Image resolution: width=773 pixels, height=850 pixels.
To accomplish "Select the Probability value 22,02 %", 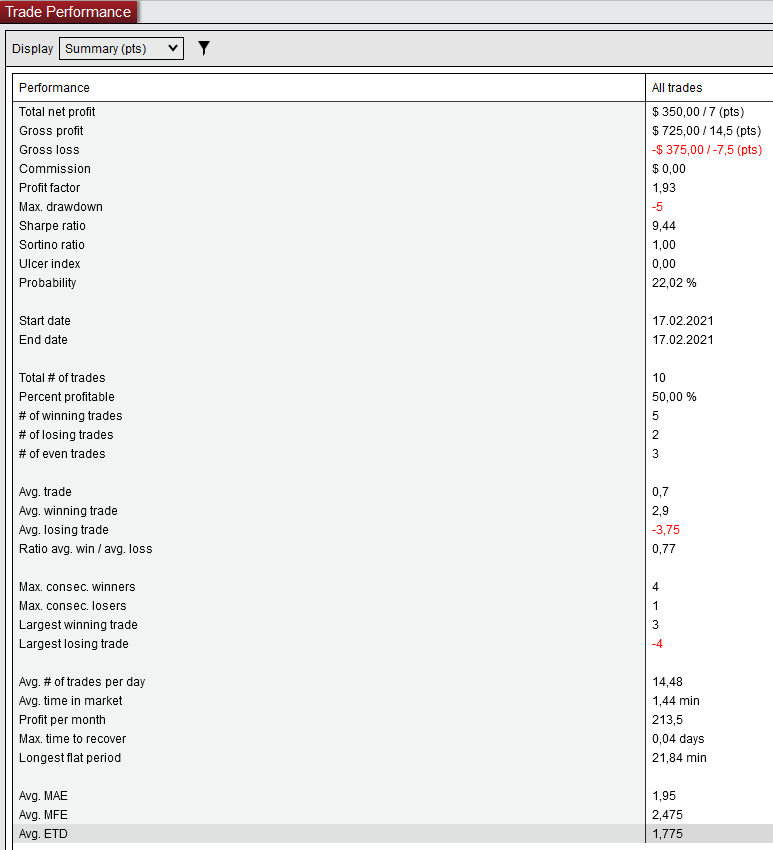I will click(x=674, y=282).
